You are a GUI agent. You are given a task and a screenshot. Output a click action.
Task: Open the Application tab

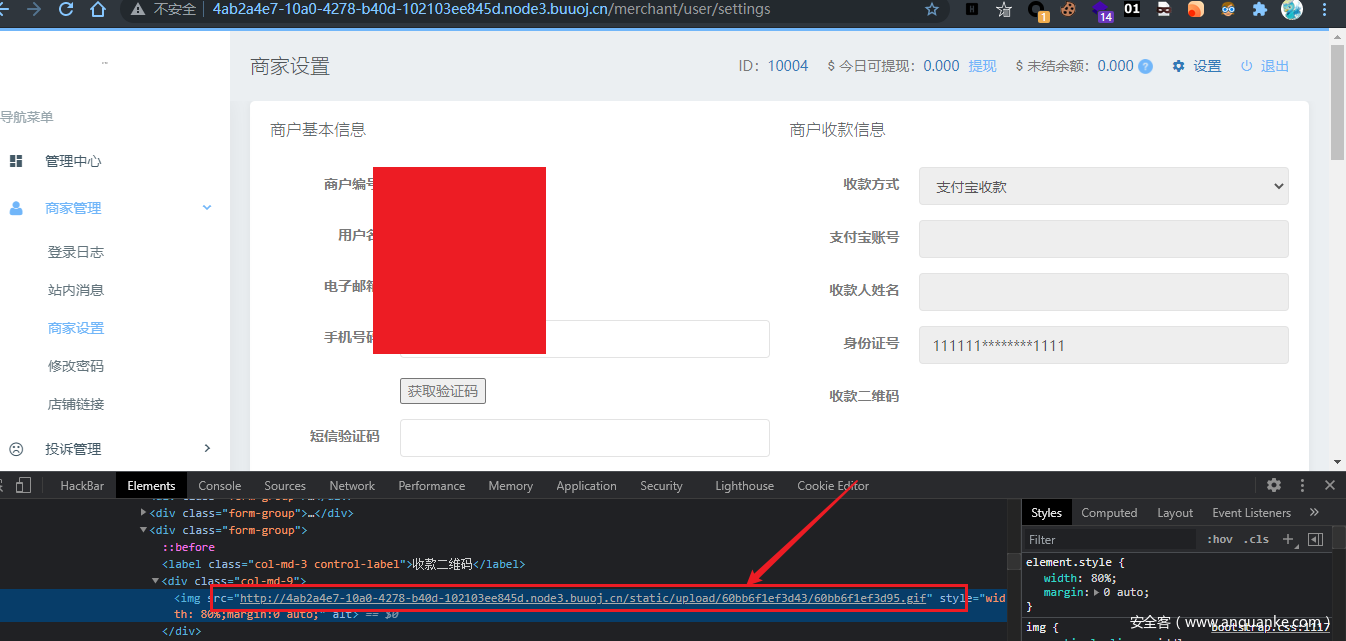tap(586, 486)
